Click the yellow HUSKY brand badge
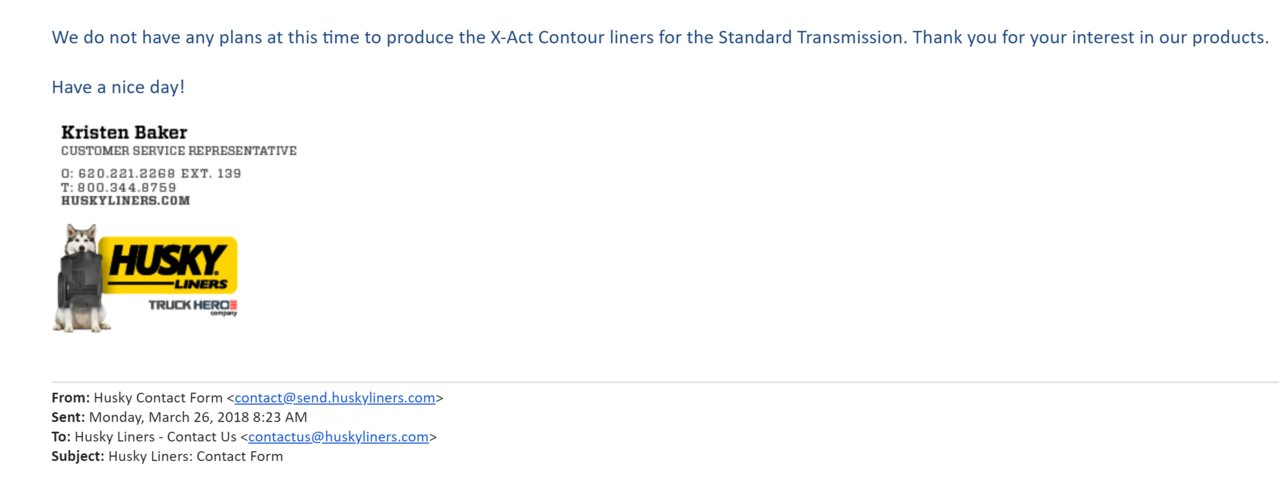 coord(170,265)
